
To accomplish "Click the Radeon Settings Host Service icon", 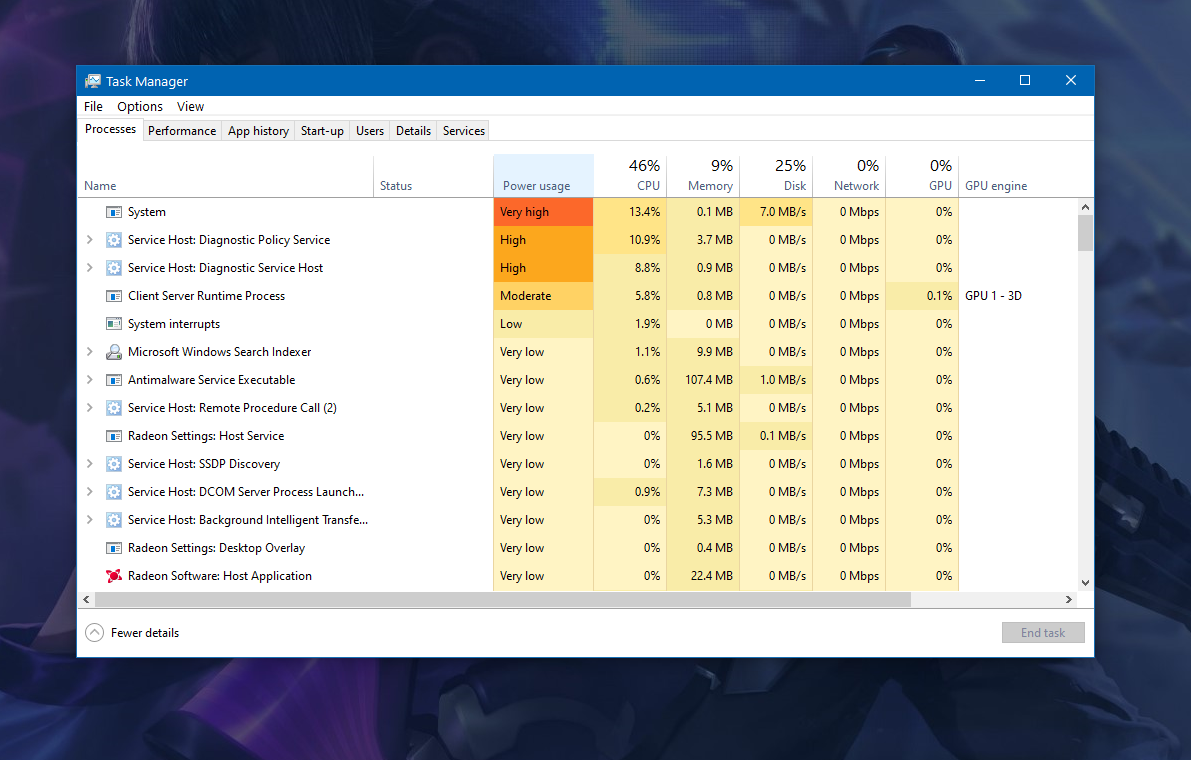I will [x=114, y=436].
